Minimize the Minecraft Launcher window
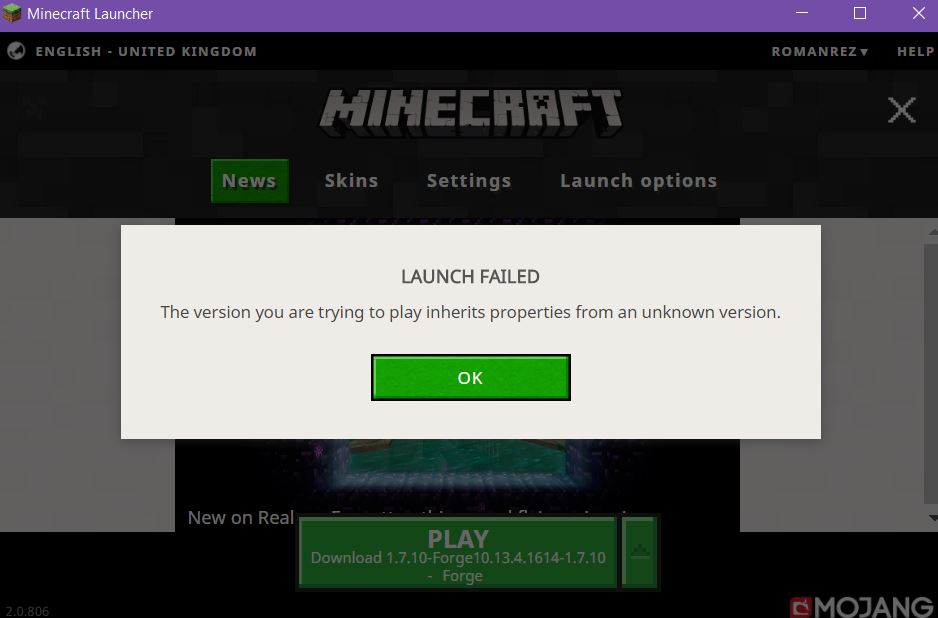This screenshot has width=938, height=618. (x=802, y=13)
